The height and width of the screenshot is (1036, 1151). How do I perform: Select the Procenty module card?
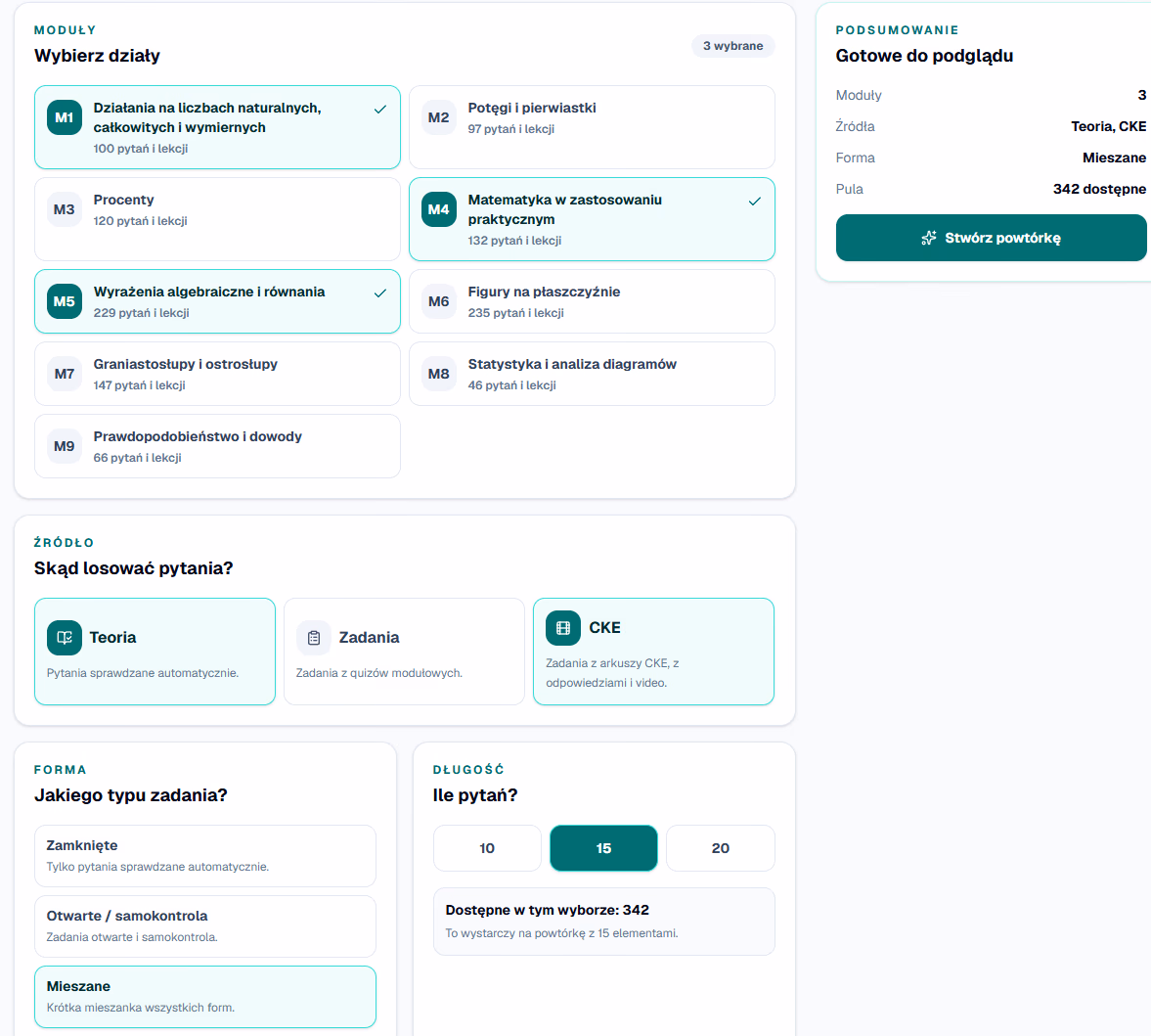click(217, 219)
